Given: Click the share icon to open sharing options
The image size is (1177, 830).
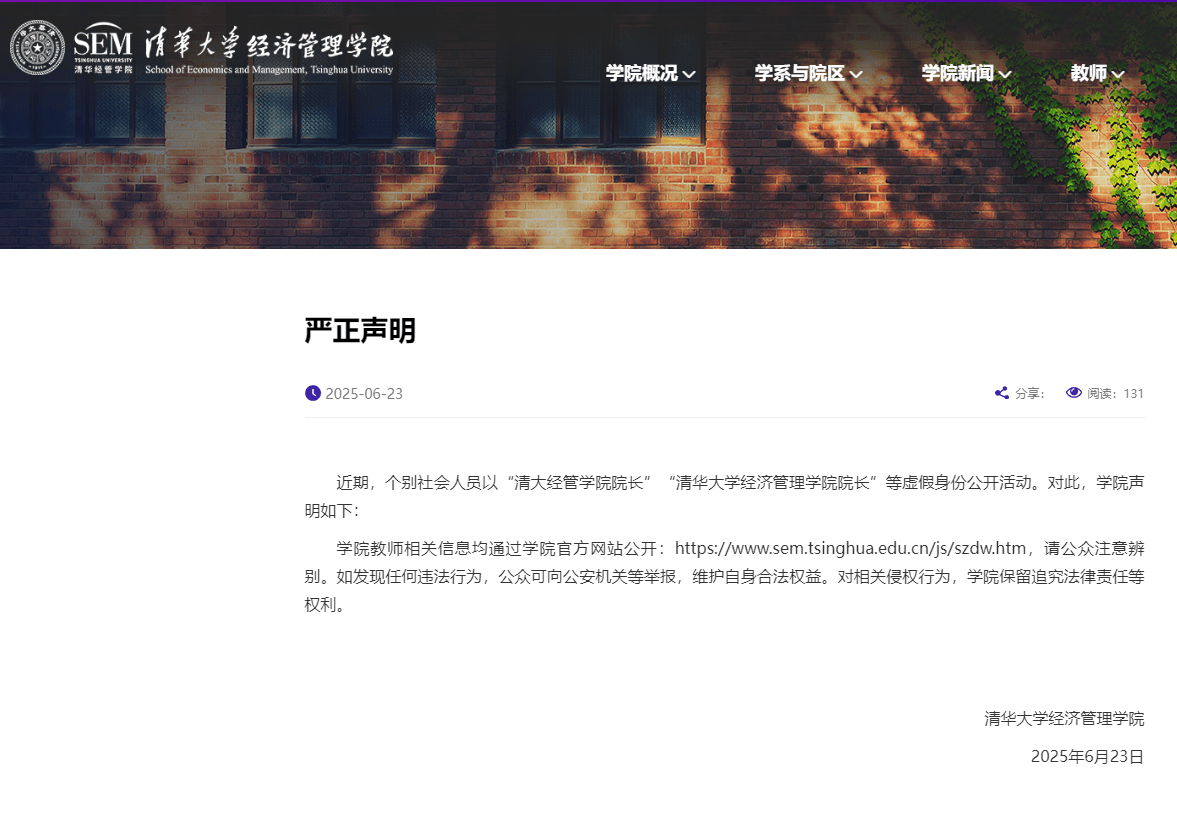Looking at the screenshot, I should coord(1001,393).
